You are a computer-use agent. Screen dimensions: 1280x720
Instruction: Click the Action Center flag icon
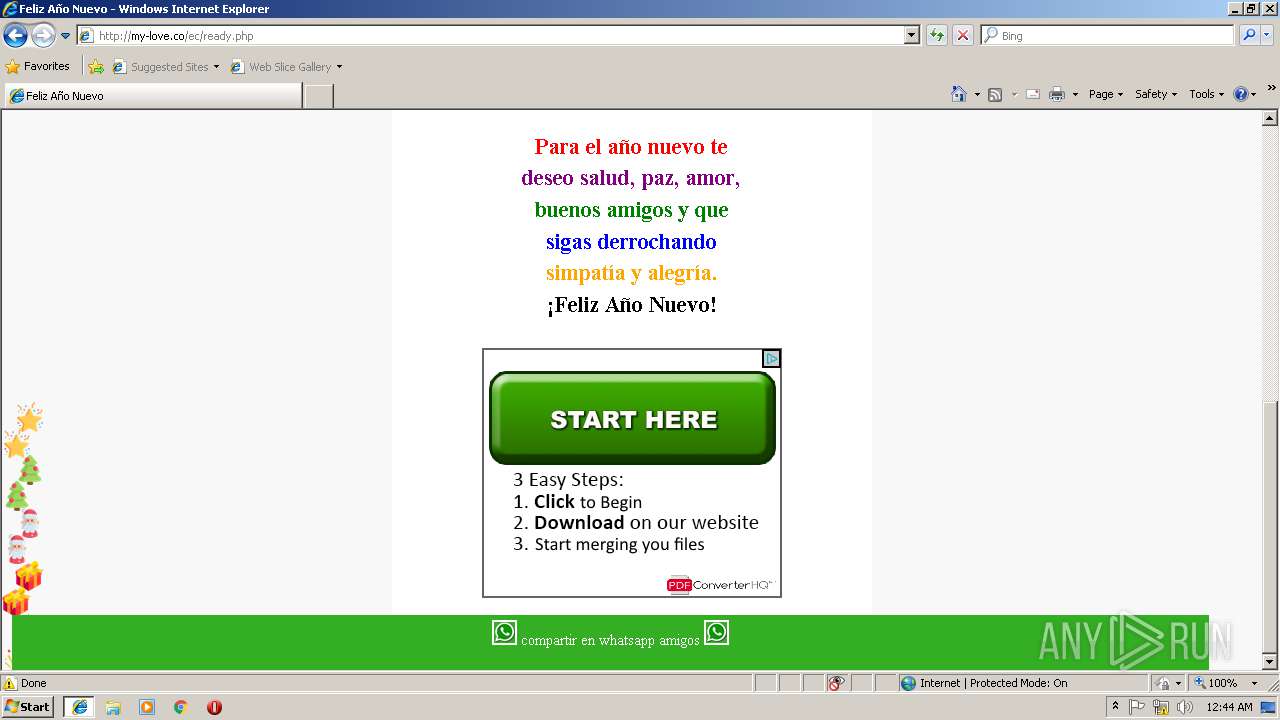(x=1137, y=707)
